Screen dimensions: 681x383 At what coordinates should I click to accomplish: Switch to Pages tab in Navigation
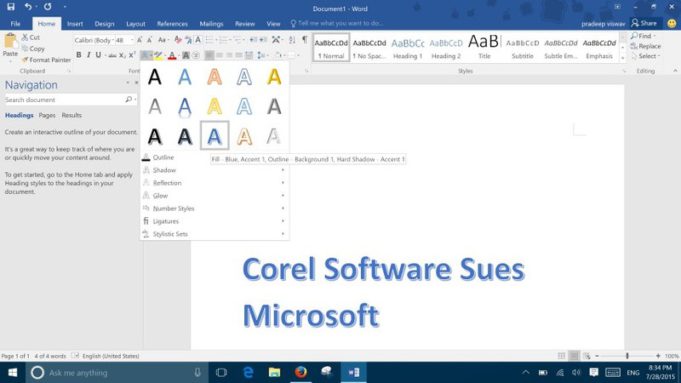tap(47, 115)
